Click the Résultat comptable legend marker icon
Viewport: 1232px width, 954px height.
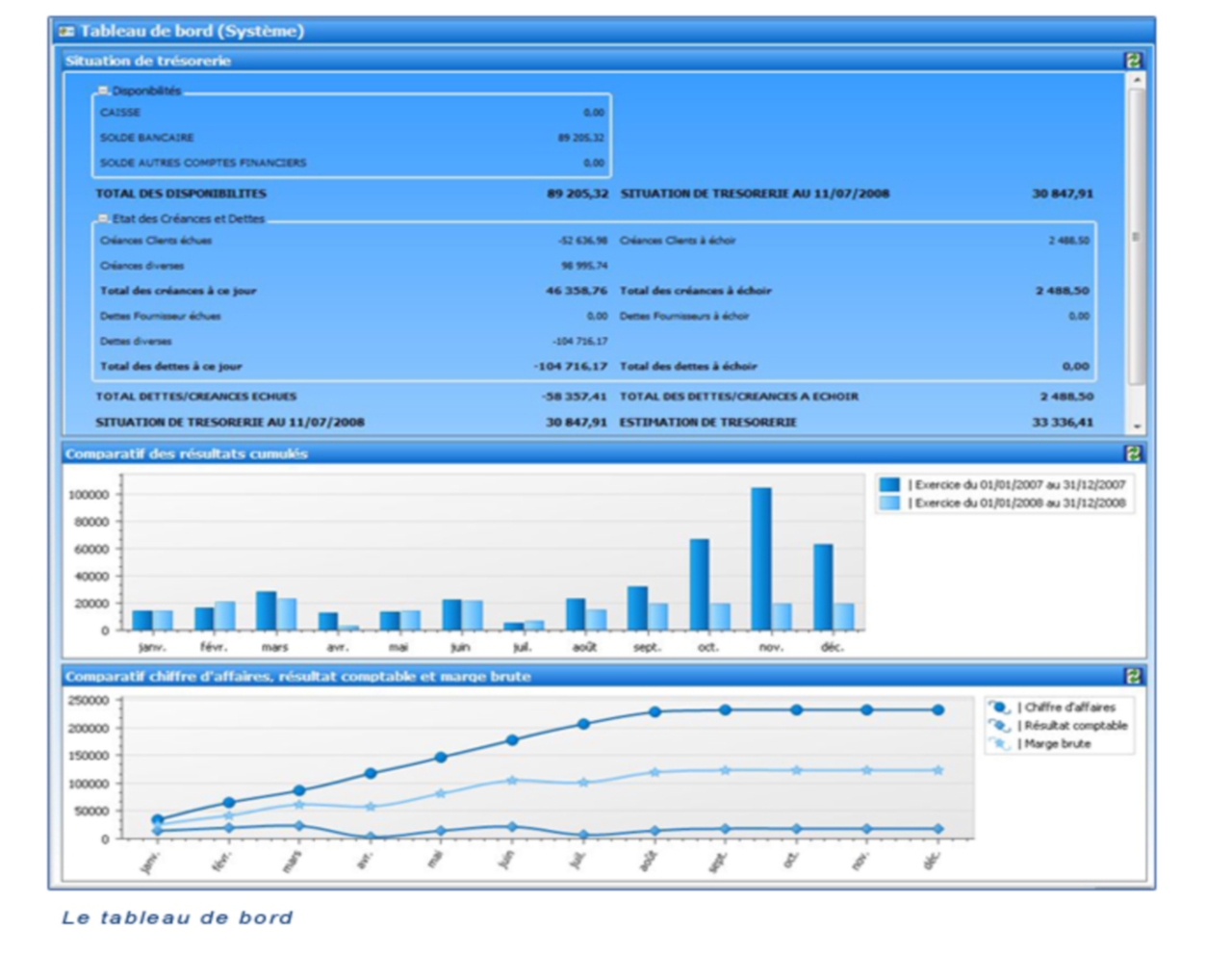[x=999, y=726]
